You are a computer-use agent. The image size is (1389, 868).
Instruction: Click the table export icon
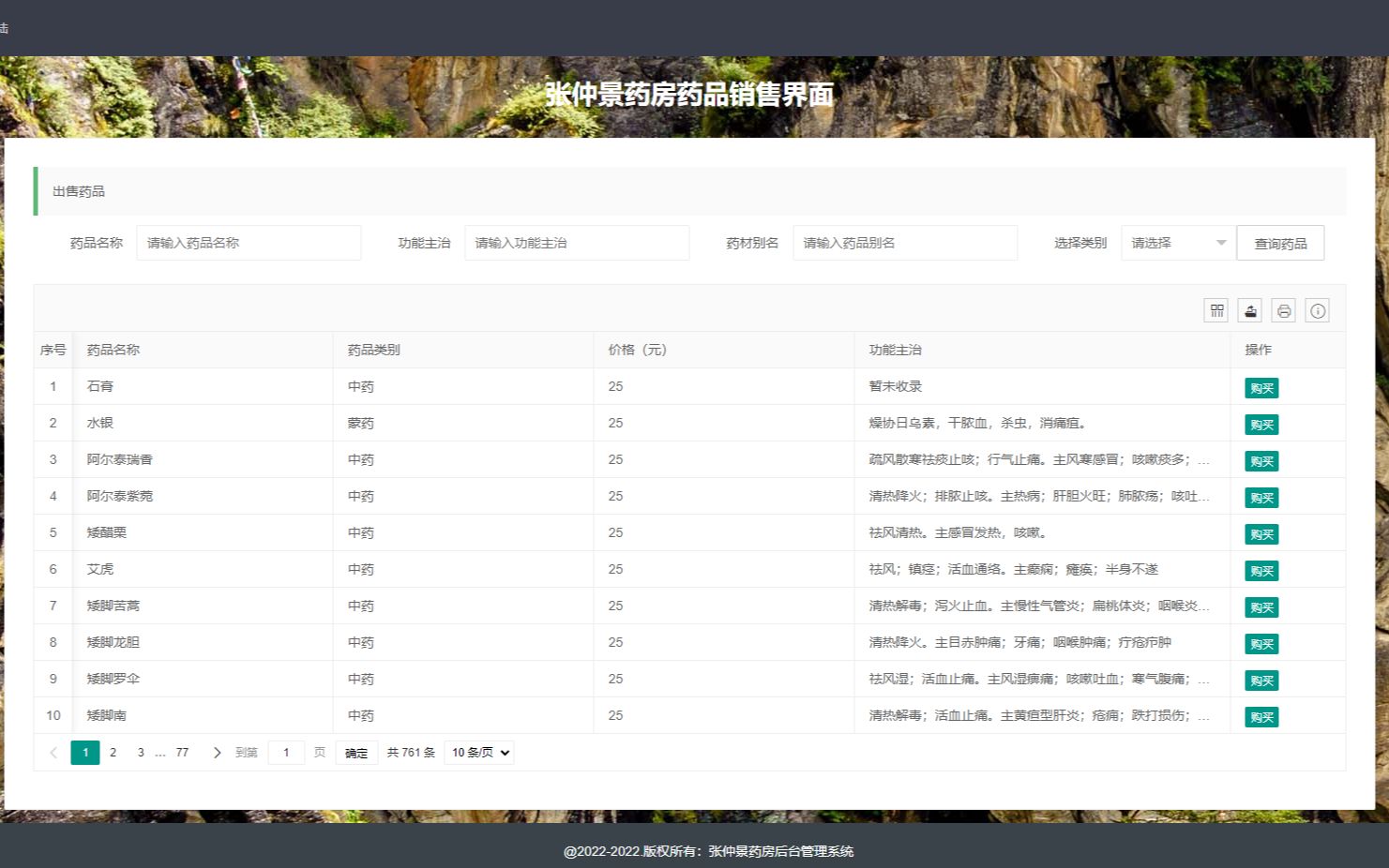pos(1250,311)
